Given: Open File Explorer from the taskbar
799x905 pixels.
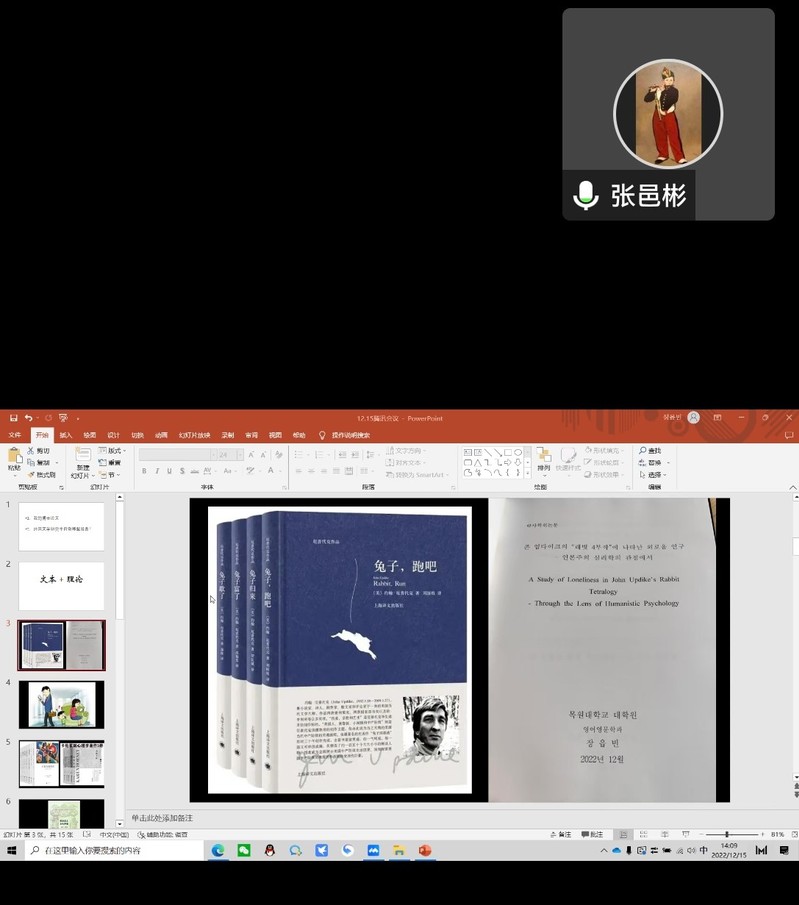Looking at the screenshot, I should coord(399,850).
